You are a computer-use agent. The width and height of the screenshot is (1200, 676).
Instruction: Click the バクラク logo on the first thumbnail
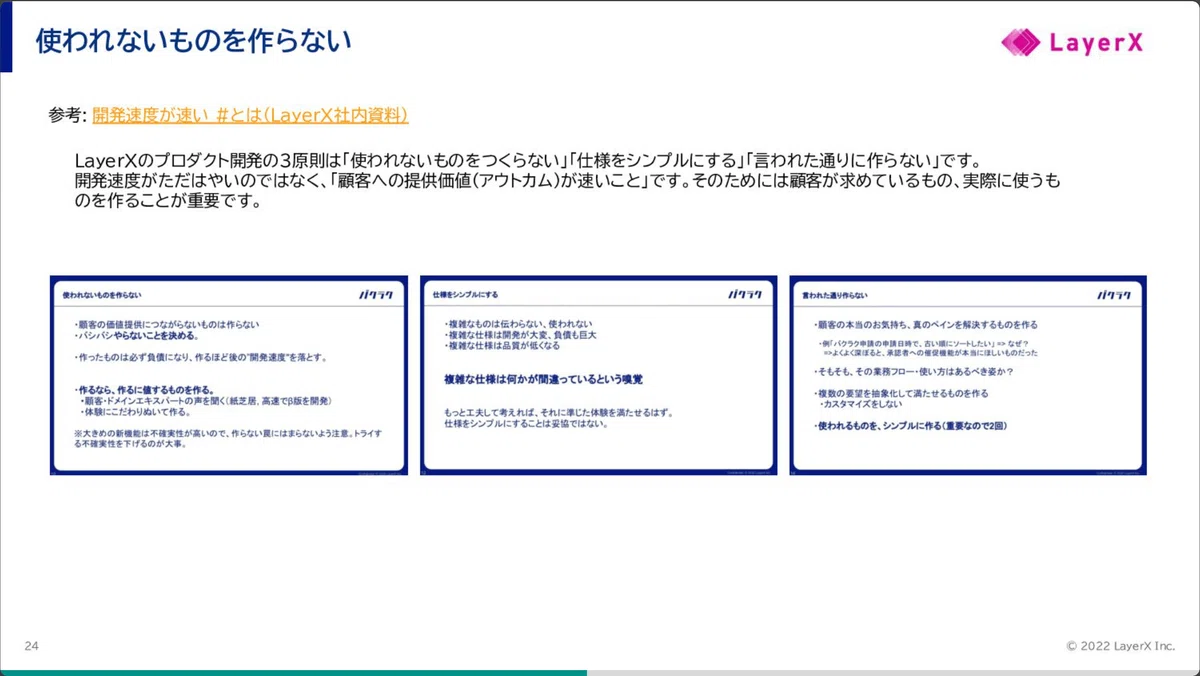pos(378,295)
